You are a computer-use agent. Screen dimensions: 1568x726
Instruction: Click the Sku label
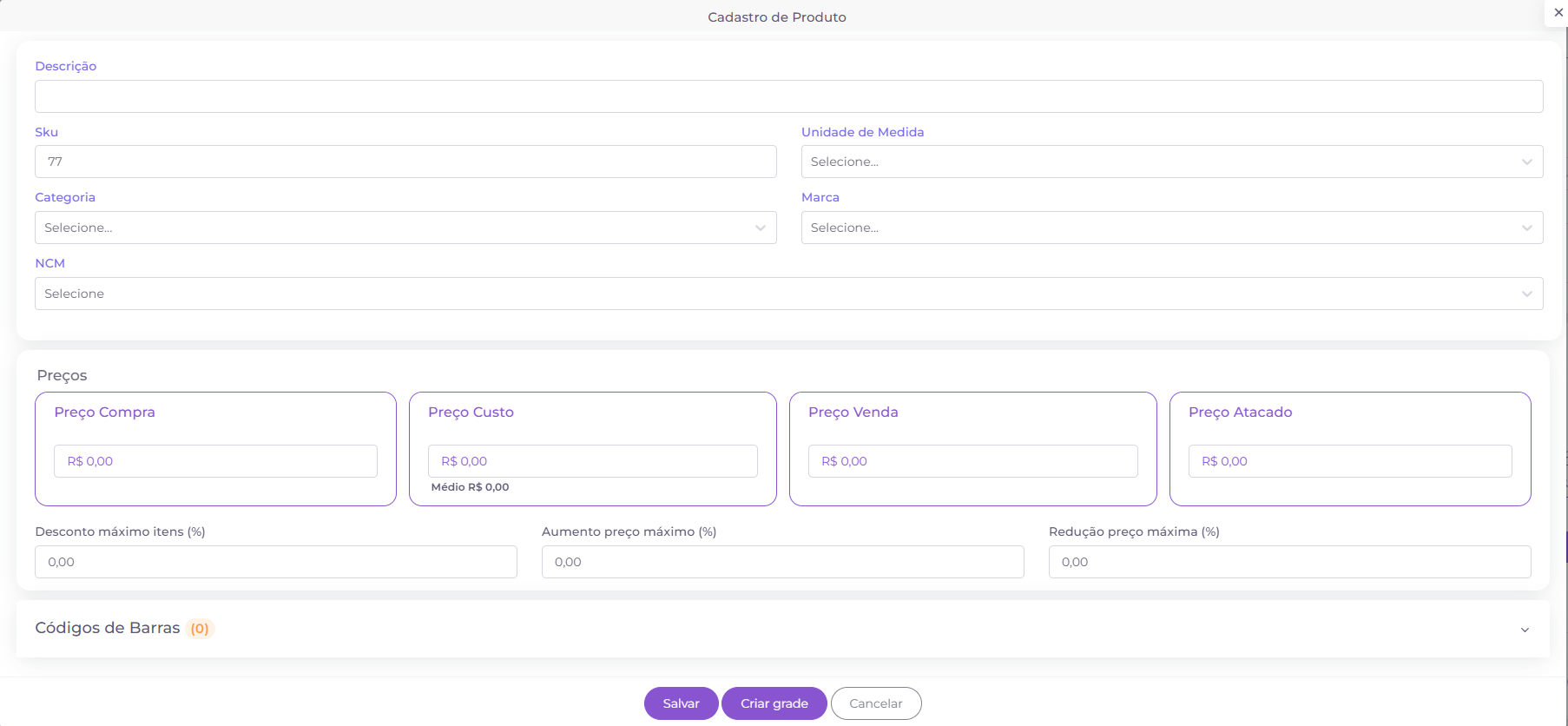click(46, 132)
